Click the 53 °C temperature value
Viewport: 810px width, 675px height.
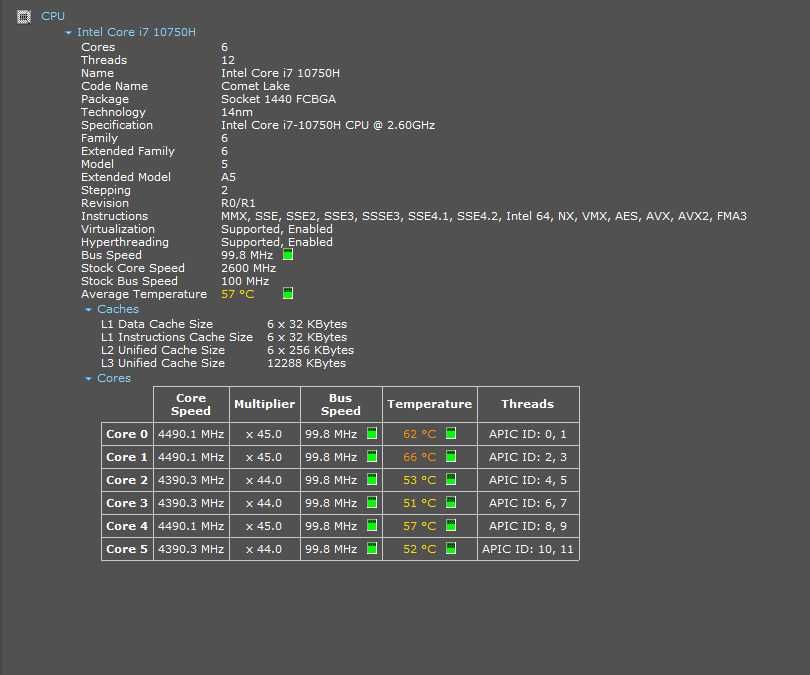click(419, 480)
